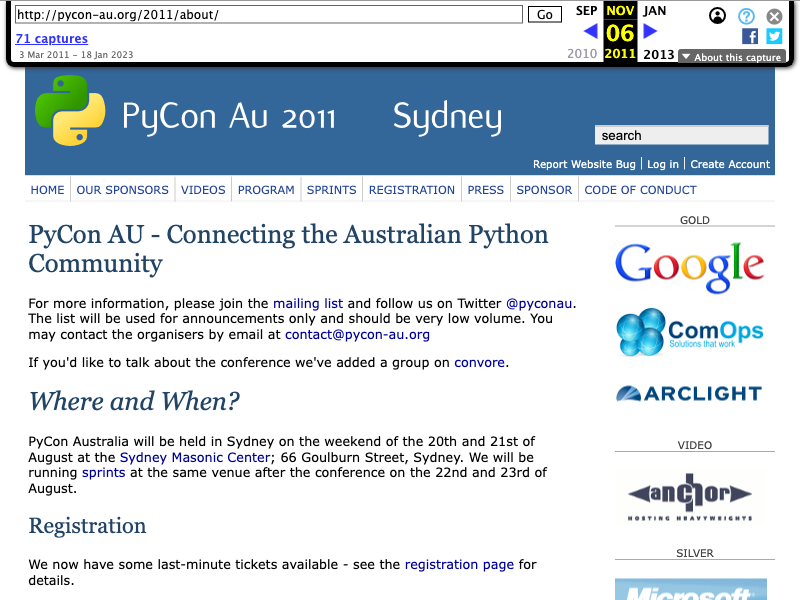Open the registration page link
This screenshot has width=800, height=600.
click(459, 565)
